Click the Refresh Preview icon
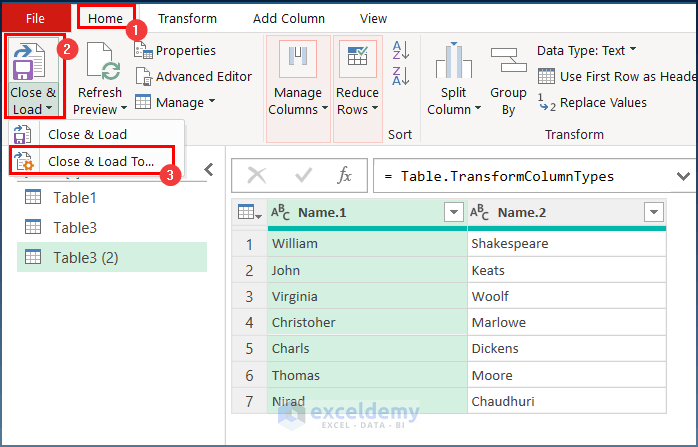Screen dimensions: 698x447 point(103,61)
